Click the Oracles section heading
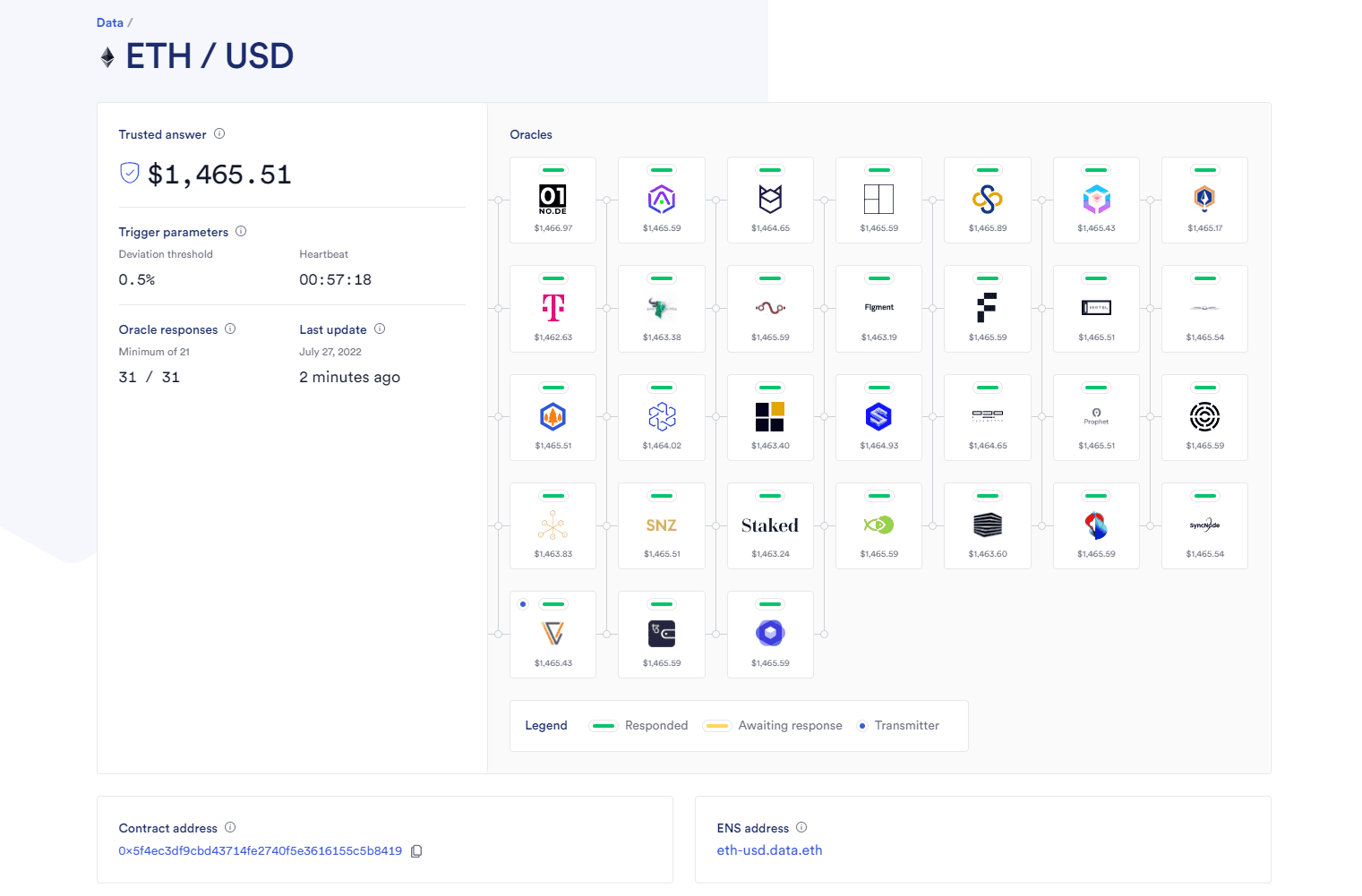1362x896 pixels. click(x=531, y=135)
